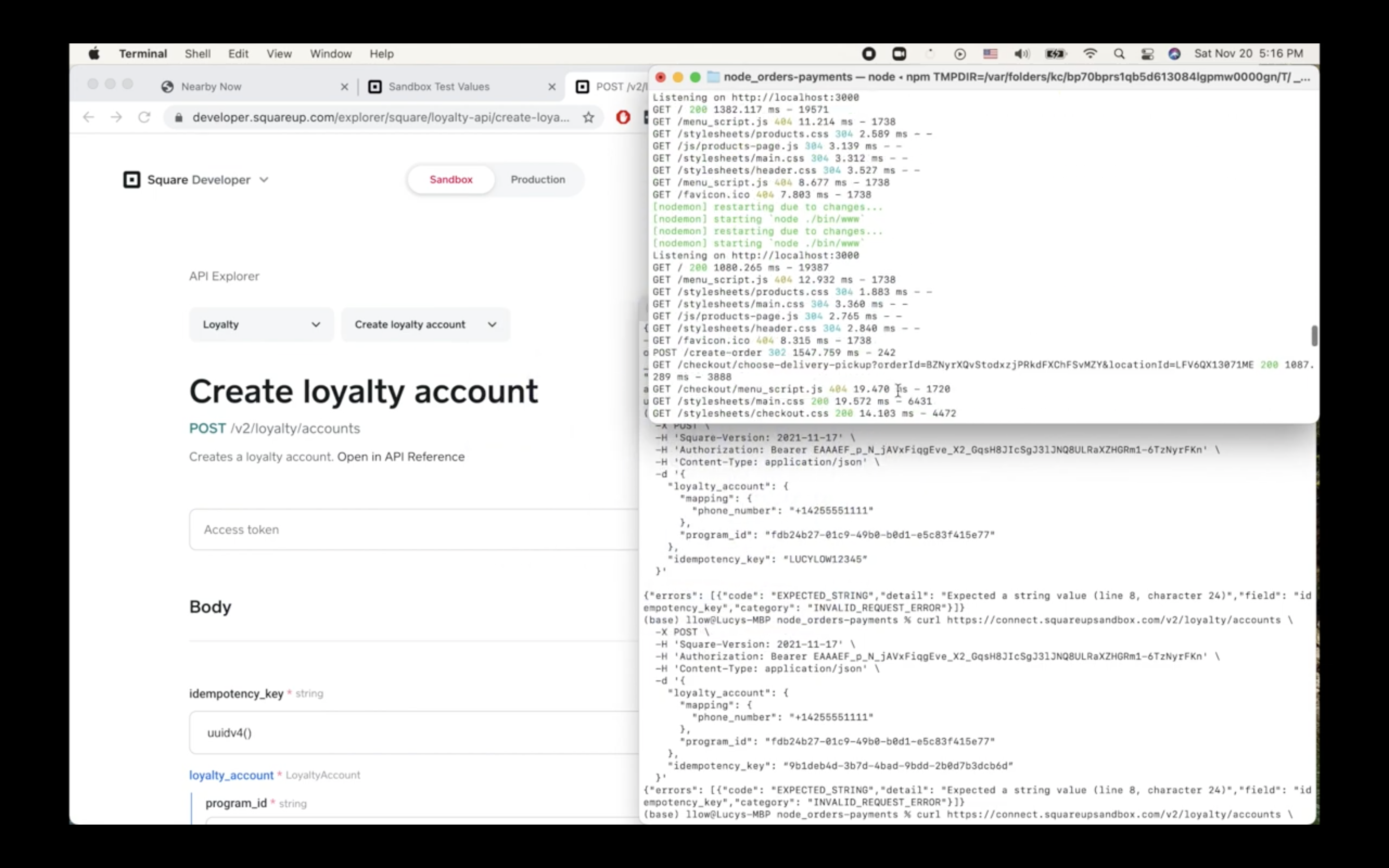
Task: Expand Create loyalty account endpoint dropdown
Action: click(425, 325)
